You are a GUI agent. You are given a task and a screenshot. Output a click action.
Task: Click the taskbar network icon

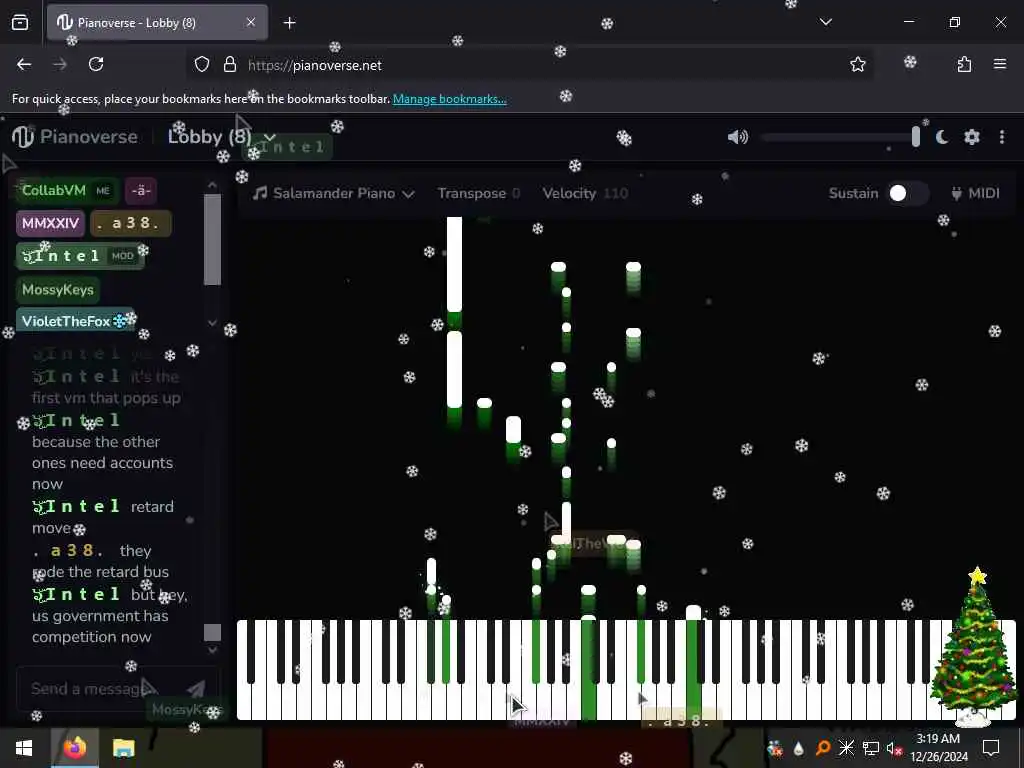(x=871, y=748)
